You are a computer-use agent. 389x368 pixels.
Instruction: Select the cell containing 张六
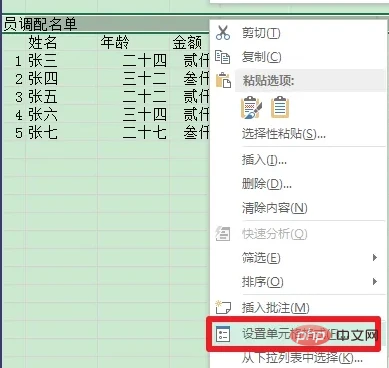[x=61, y=115]
